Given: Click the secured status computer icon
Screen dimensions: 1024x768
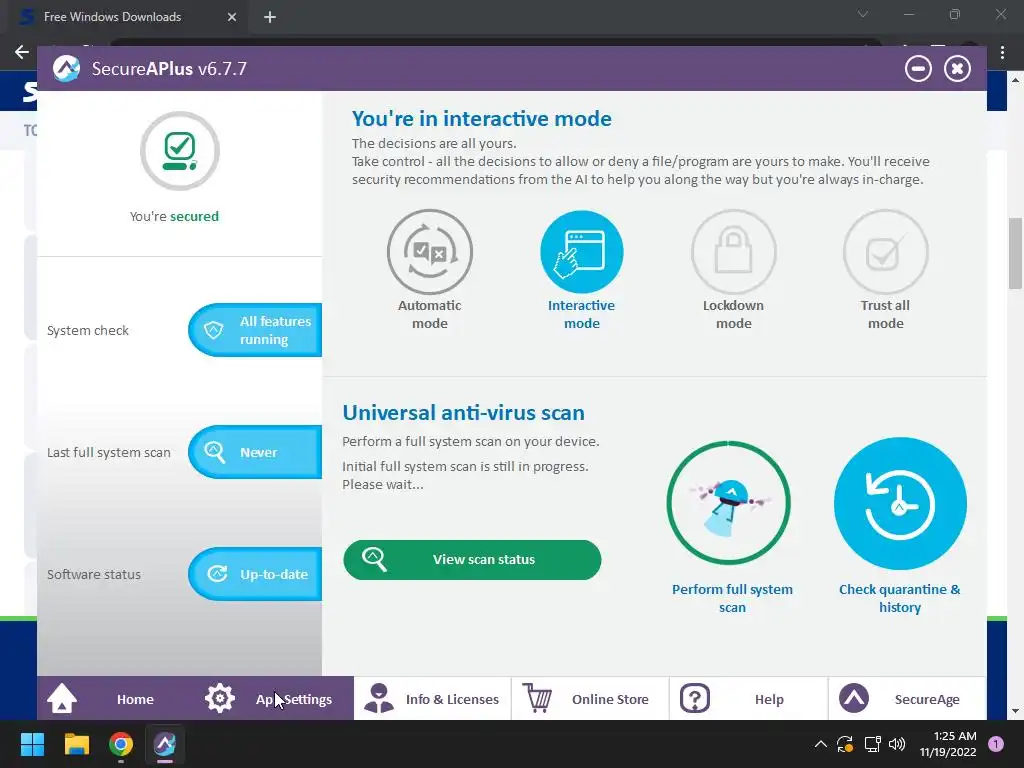Looking at the screenshot, I should pyautogui.click(x=180, y=151).
